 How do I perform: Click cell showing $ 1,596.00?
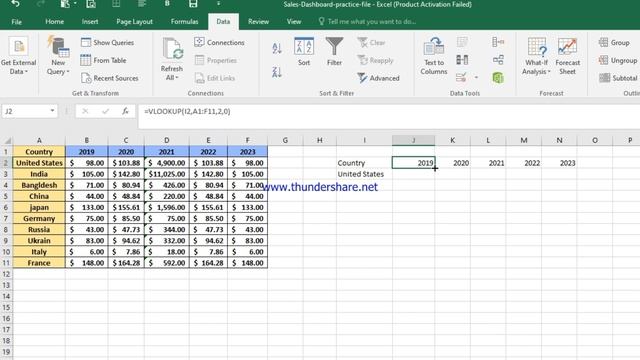(167, 207)
